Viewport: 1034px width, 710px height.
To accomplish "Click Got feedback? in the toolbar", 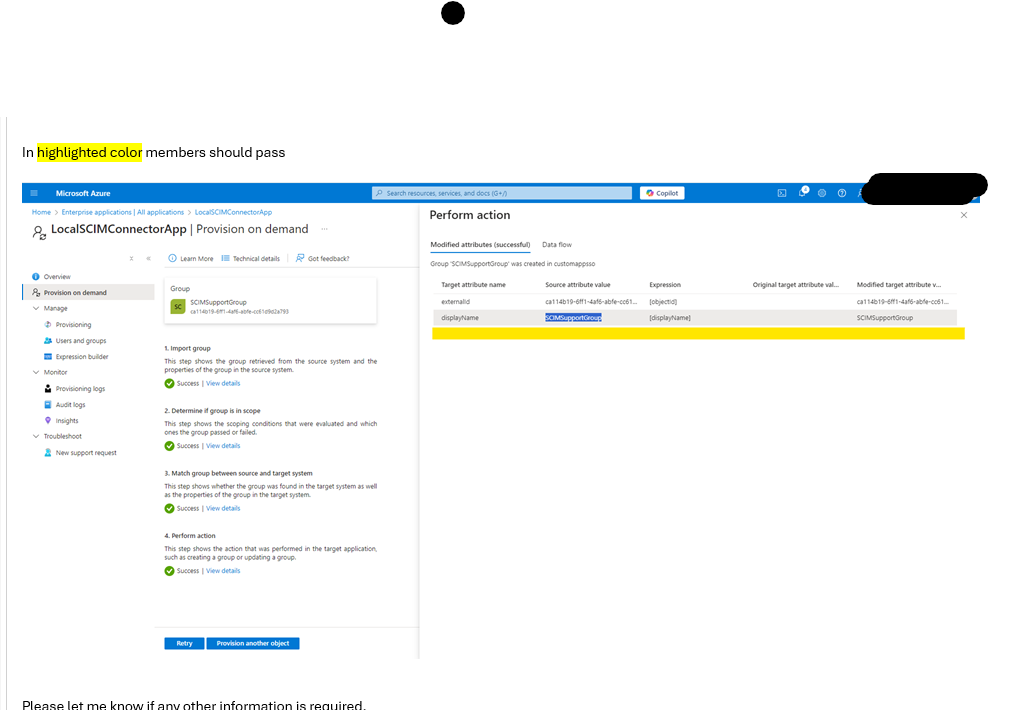I will 328,258.
